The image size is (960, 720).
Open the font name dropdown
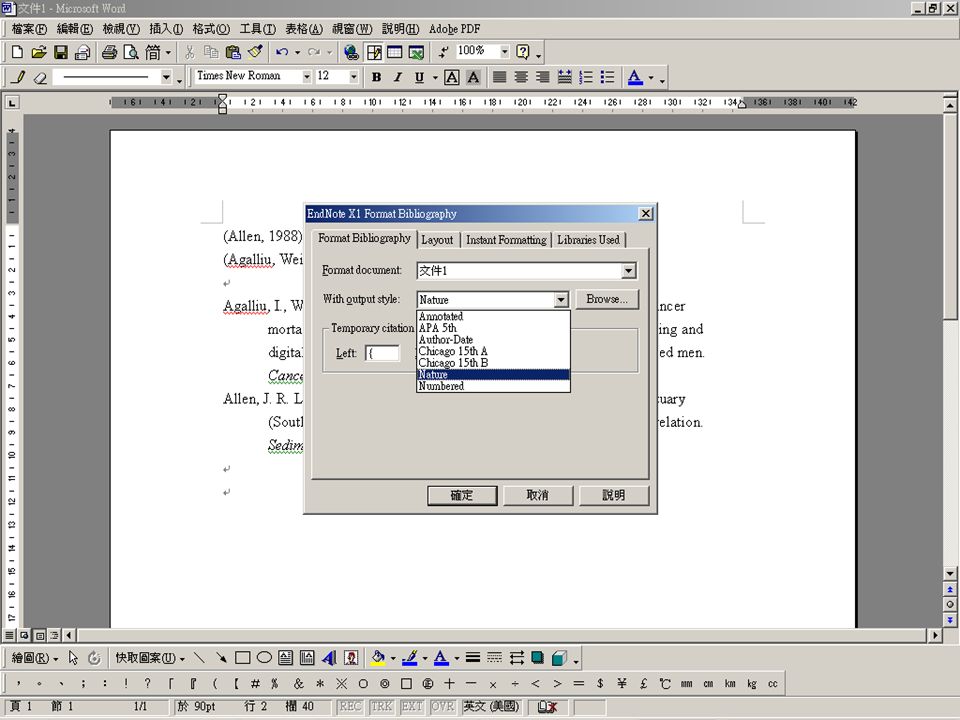pos(307,77)
